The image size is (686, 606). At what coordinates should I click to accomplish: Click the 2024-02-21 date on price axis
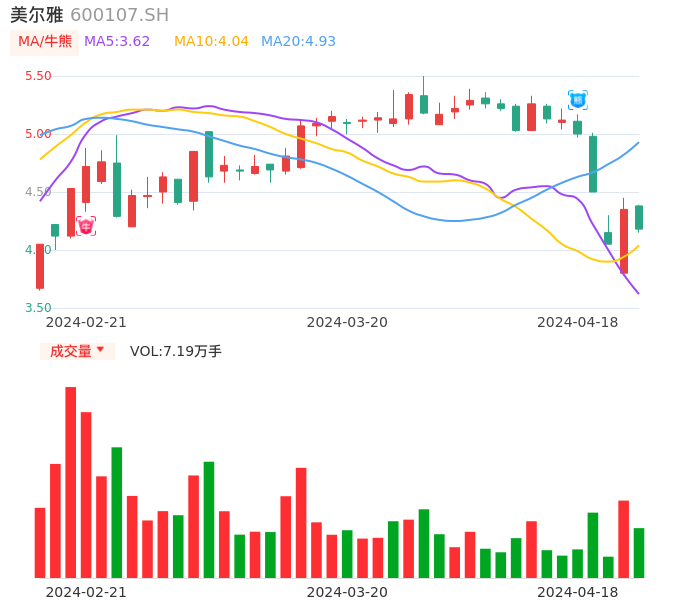pyautogui.click(x=86, y=322)
